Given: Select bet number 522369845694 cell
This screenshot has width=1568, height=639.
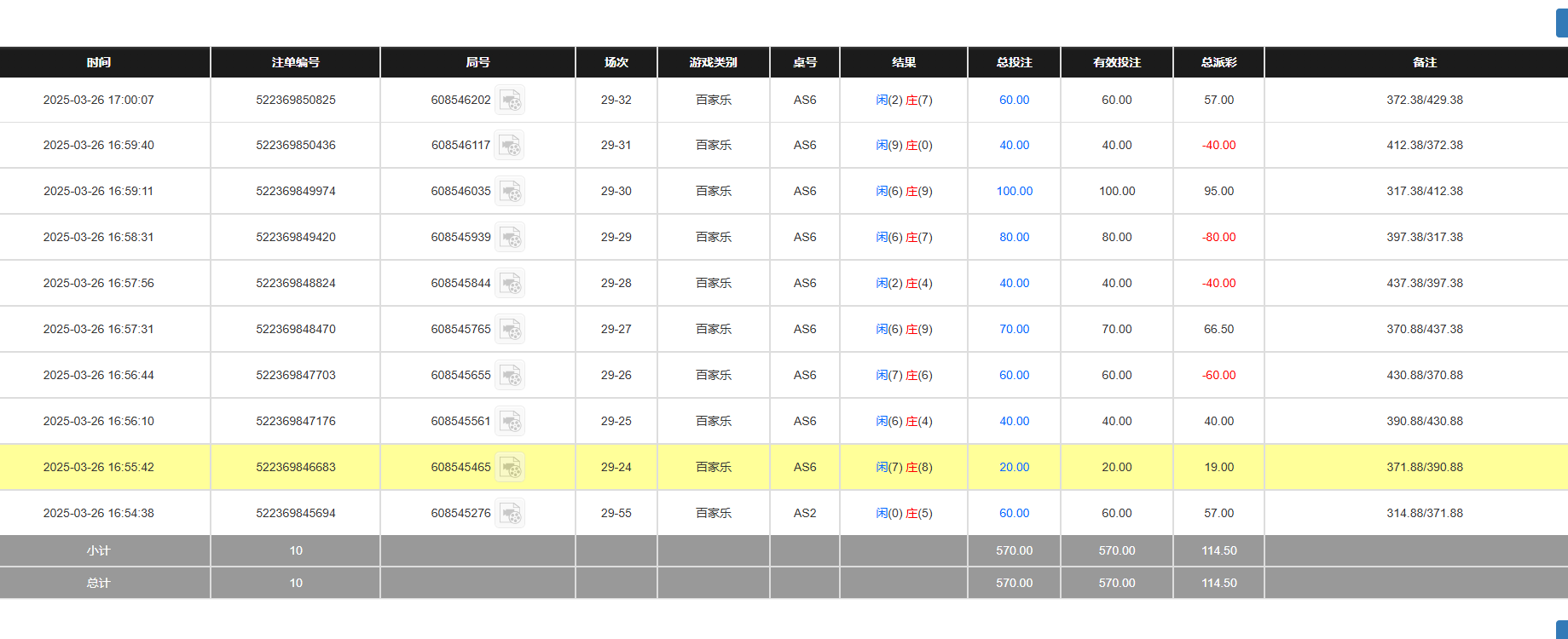Looking at the screenshot, I should tap(295, 513).
